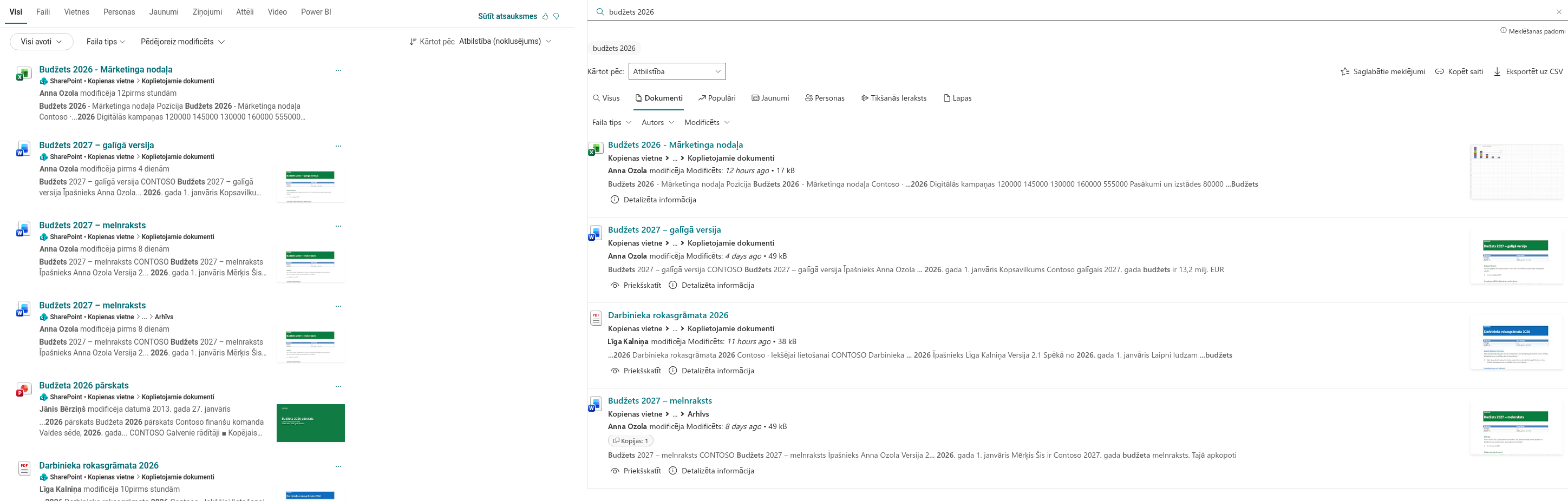This screenshot has width=1568, height=501.
Task: Open Visi avoti dropdown
Action: point(41,41)
